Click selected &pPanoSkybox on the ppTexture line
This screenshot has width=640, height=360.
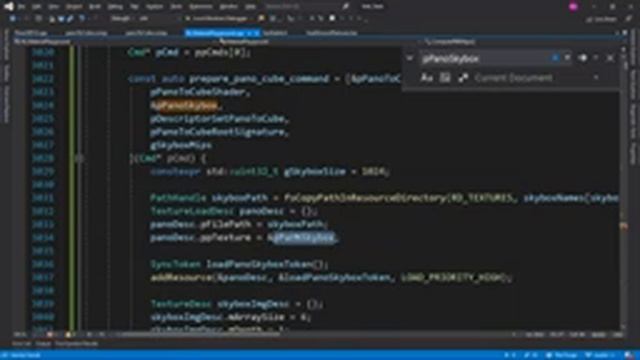[302, 237]
